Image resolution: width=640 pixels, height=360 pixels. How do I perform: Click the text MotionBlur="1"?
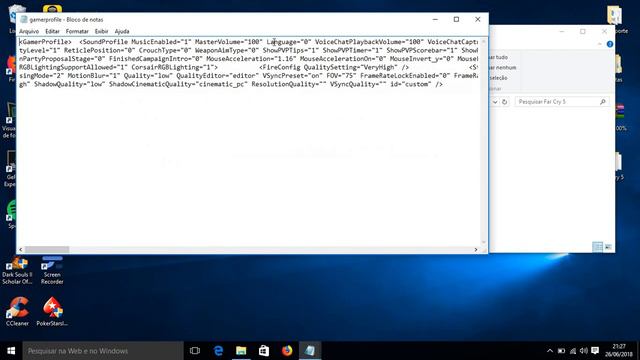pyautogui.click(x=94, y=76)
